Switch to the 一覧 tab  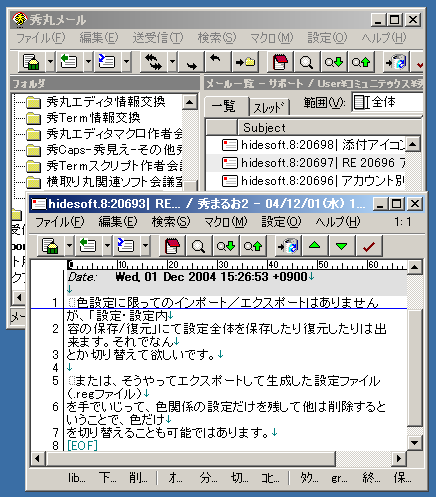point(226,107)
